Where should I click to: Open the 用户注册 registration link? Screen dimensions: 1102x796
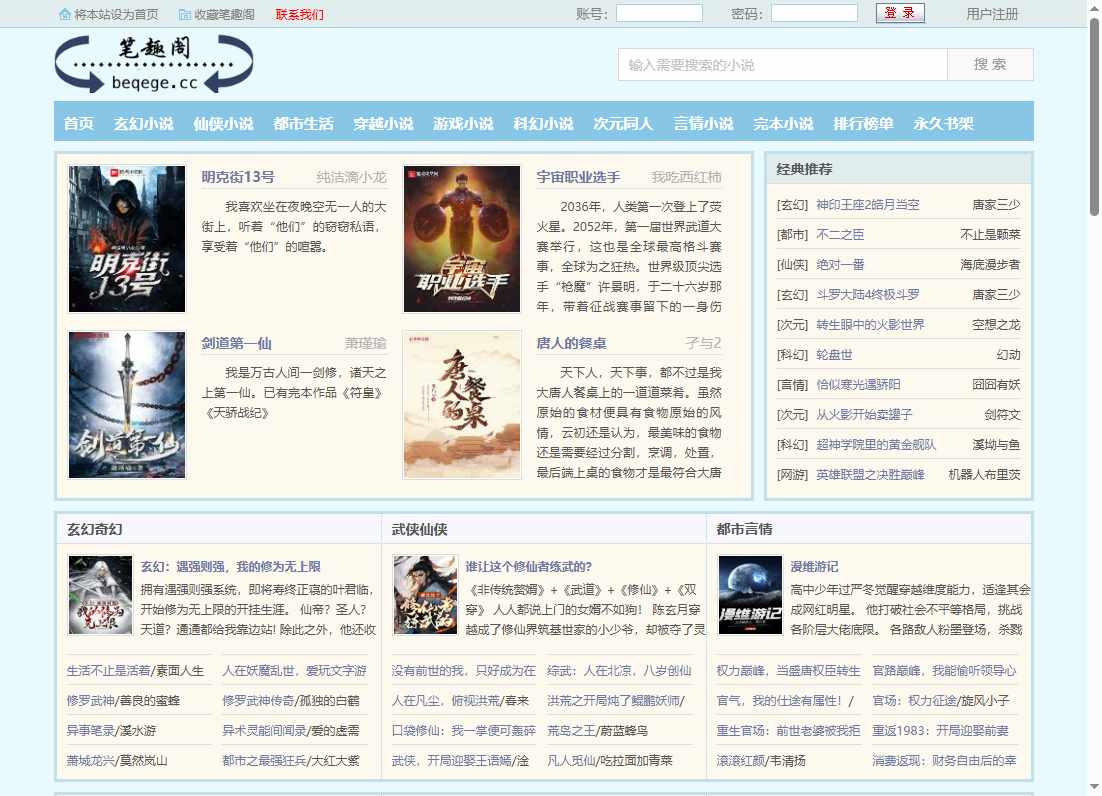992,14
